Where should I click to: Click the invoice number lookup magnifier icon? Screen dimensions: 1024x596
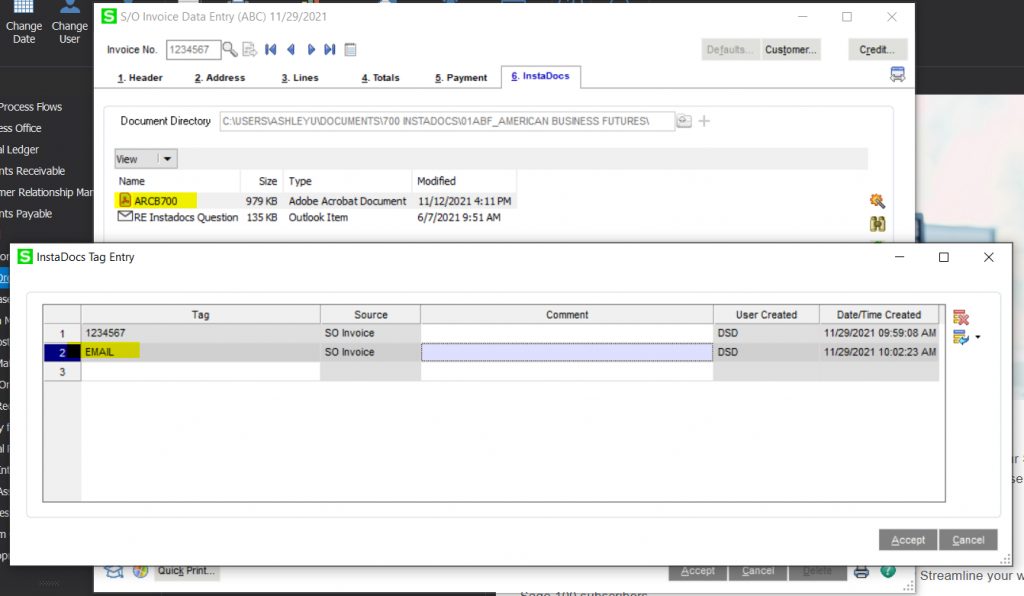point(230,49)
